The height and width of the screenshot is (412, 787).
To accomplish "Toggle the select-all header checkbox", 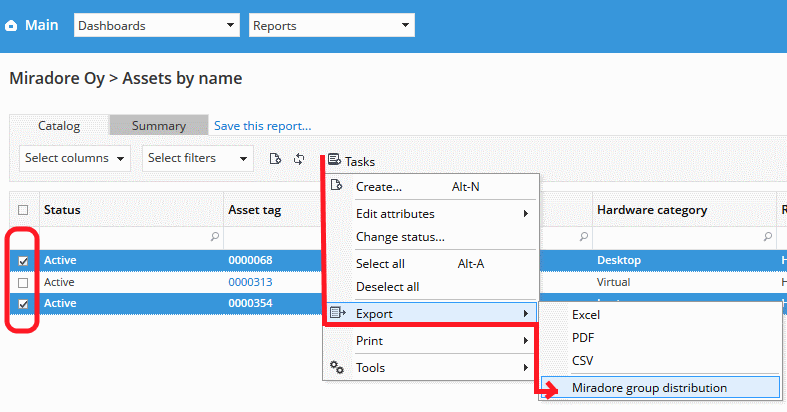I will (23, 210).
